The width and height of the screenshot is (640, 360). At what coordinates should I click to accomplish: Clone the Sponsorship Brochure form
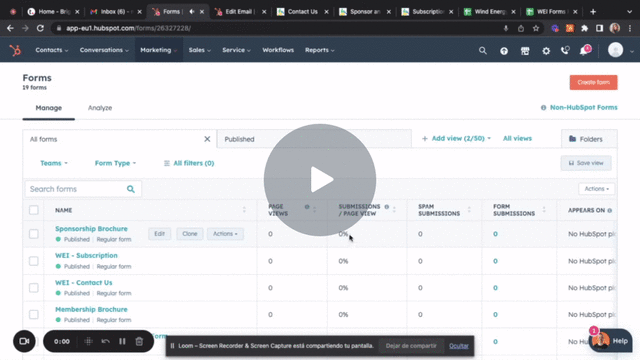tap(190, 234)
